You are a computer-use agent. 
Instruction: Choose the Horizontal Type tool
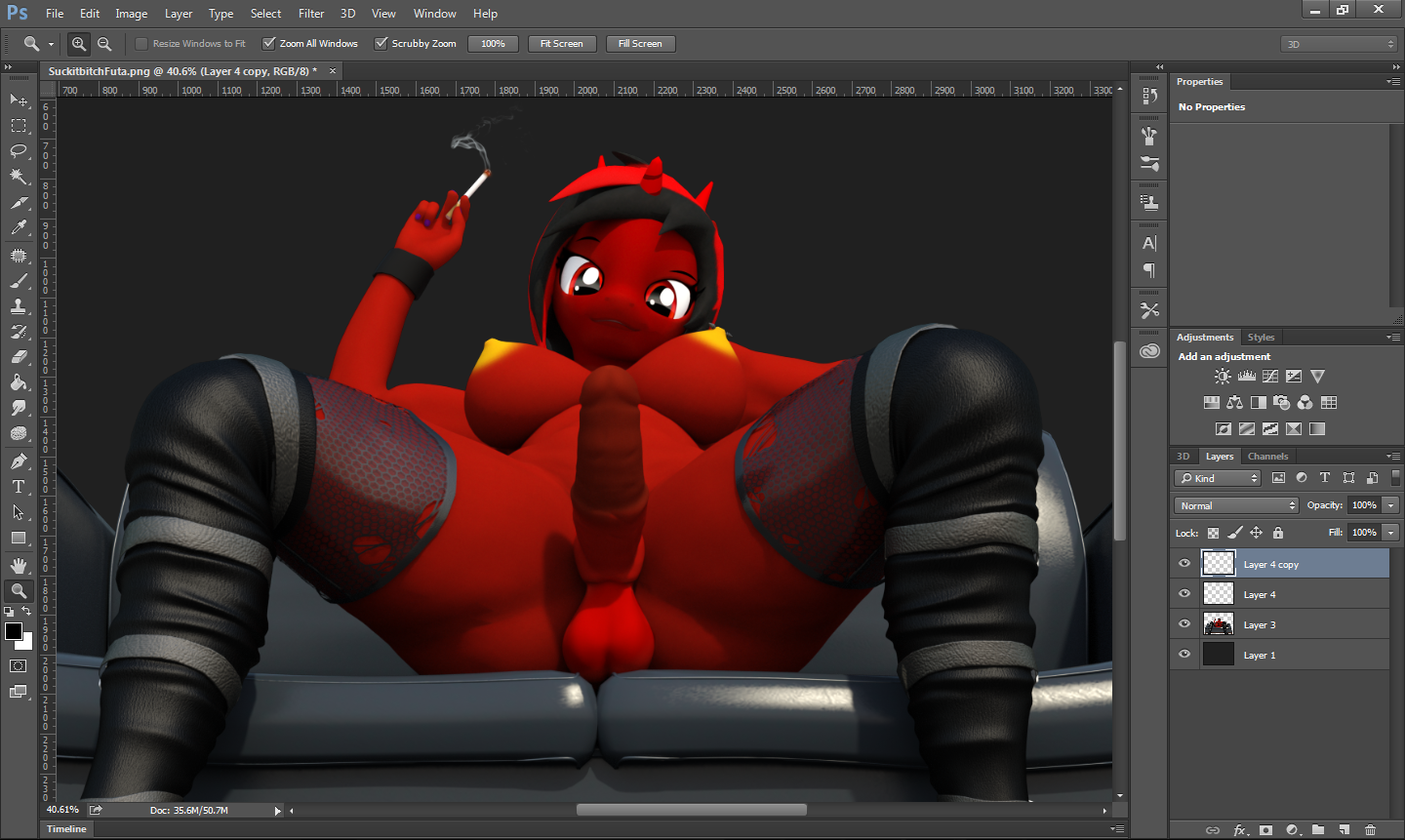pyautogui.click(x=19, y=487)
